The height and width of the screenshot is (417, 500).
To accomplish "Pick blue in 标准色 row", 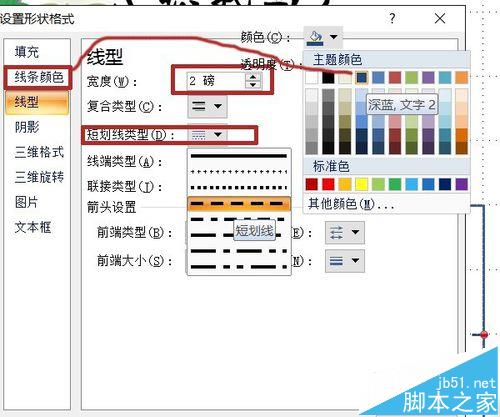I will point(428,184).
